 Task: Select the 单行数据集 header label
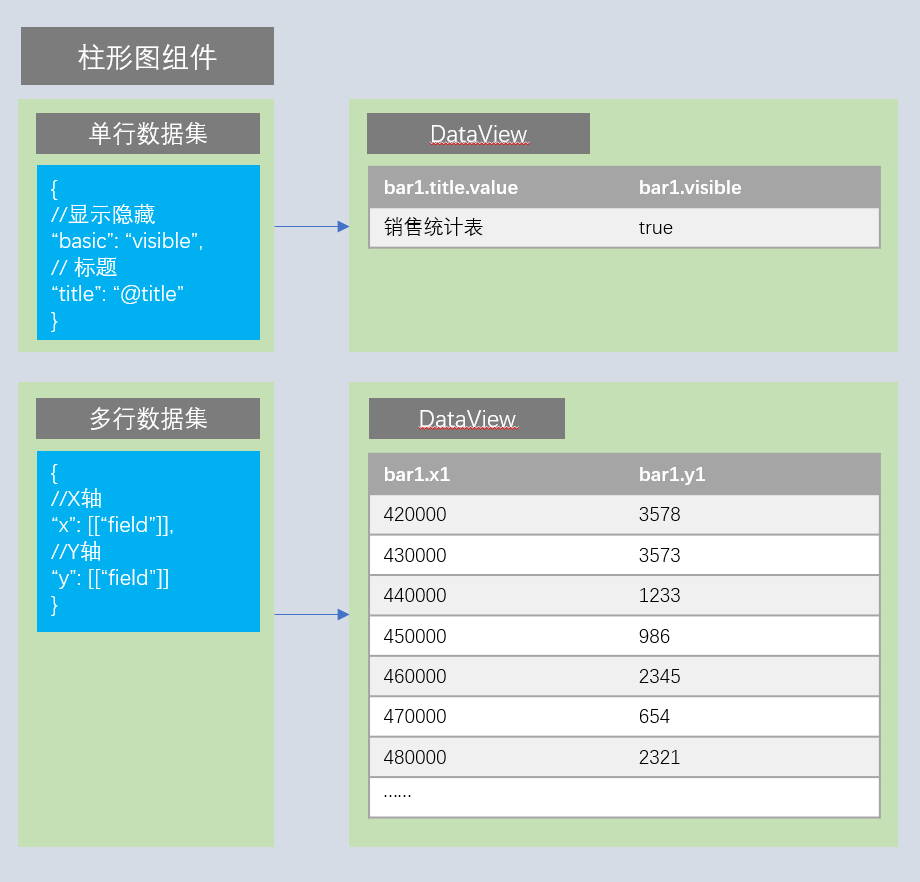coord(148,134)
